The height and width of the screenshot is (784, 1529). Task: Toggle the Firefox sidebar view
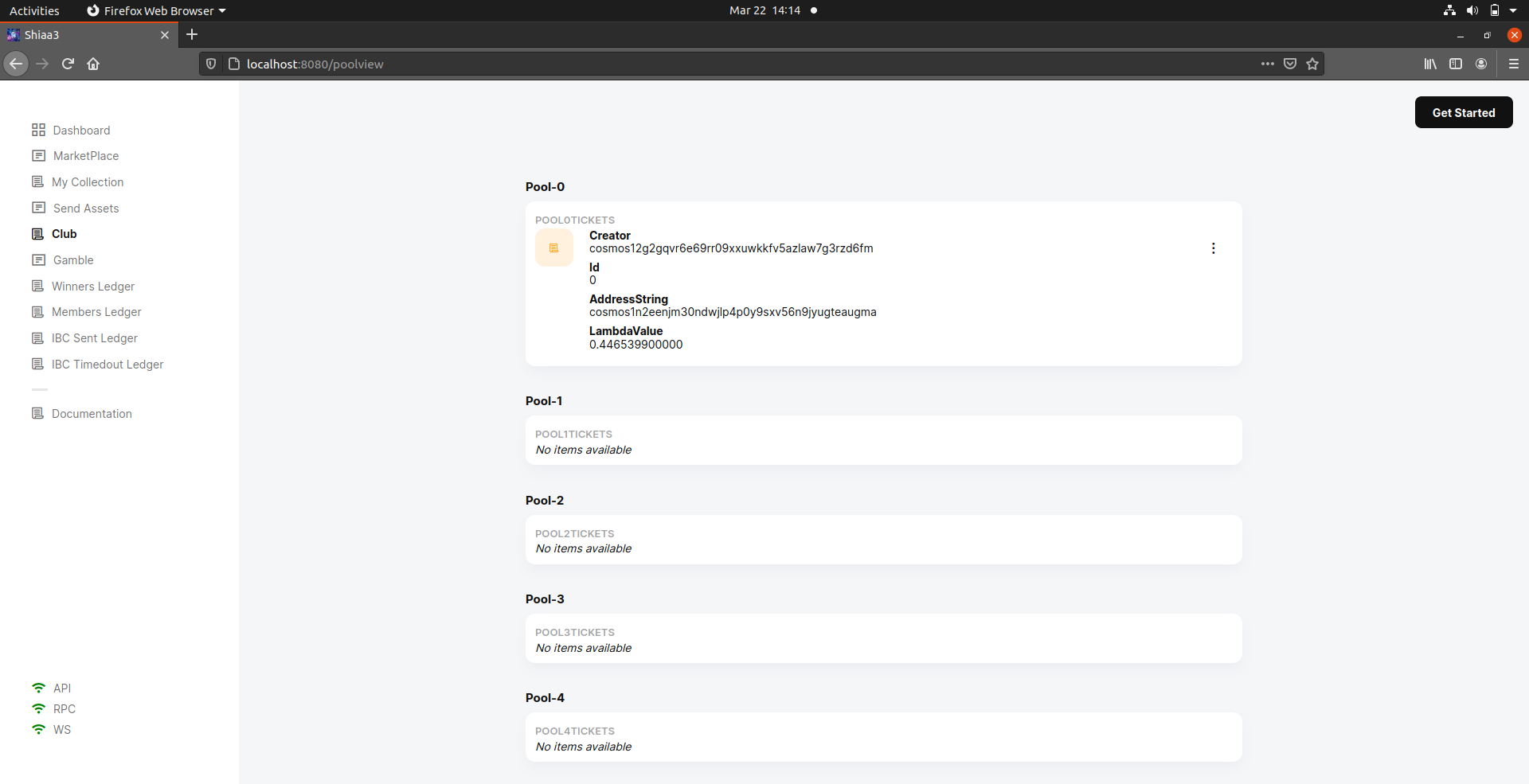pos(1456,64)
